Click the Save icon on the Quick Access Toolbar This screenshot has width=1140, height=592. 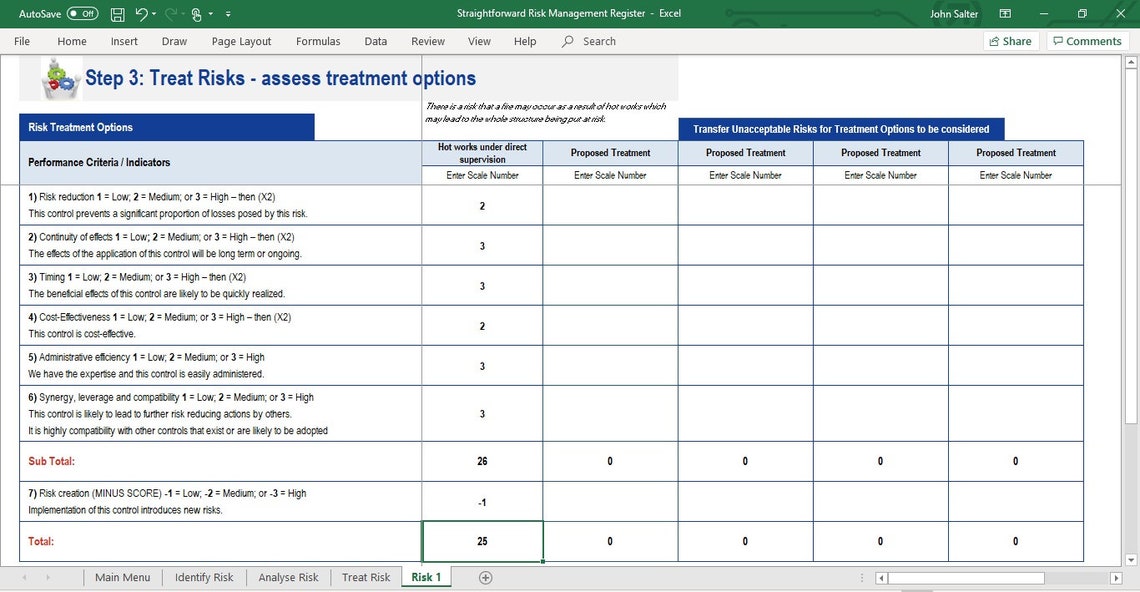117,14
